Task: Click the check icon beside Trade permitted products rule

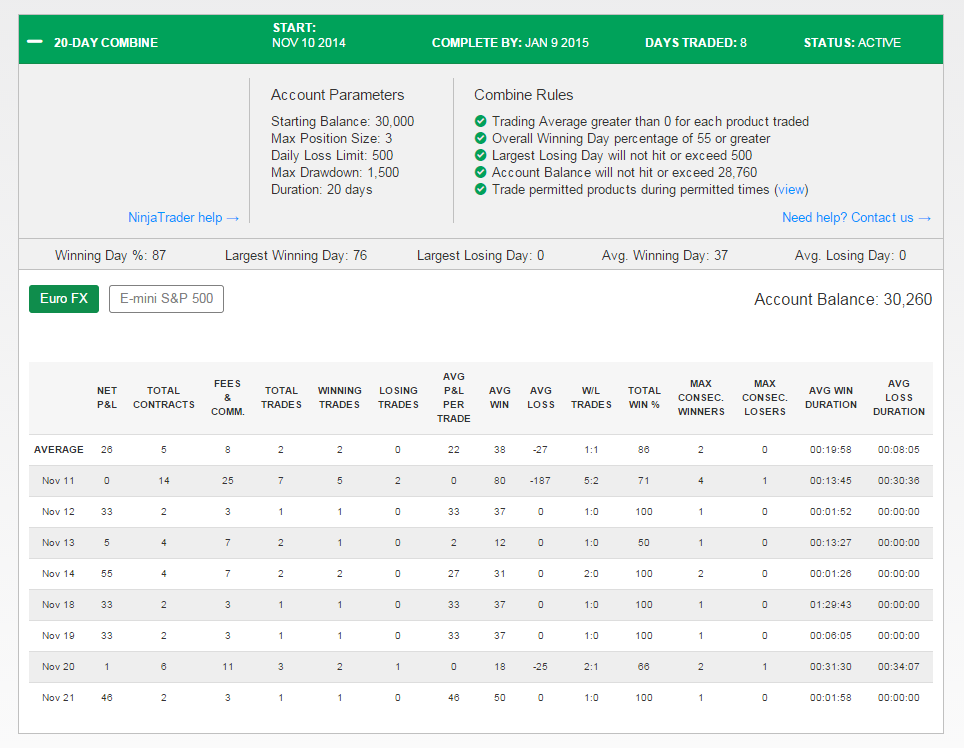Action: (x=481, y=189)
